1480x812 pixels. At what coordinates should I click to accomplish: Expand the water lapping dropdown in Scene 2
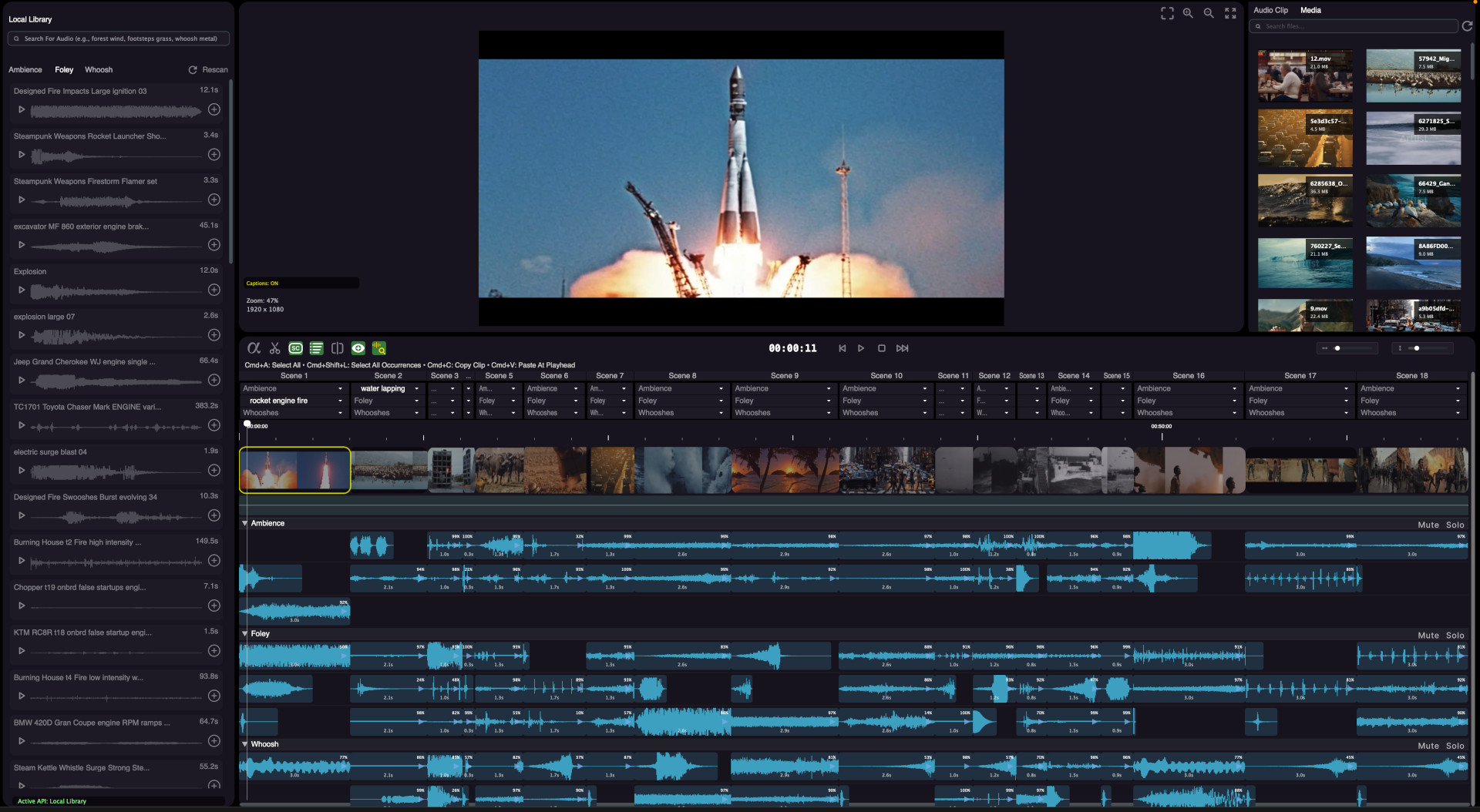tap(416, 388)
